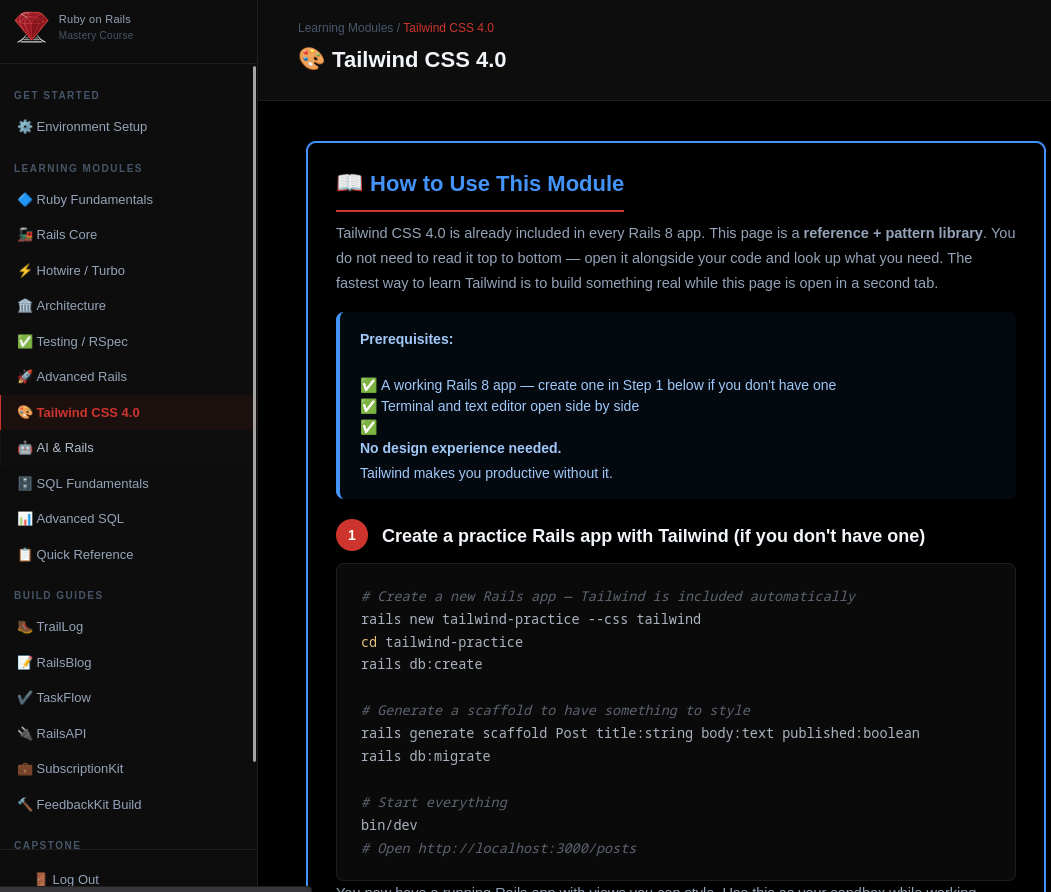1051x892 pixels.
Task: Select the Architecture module
Action: (127, 306)
